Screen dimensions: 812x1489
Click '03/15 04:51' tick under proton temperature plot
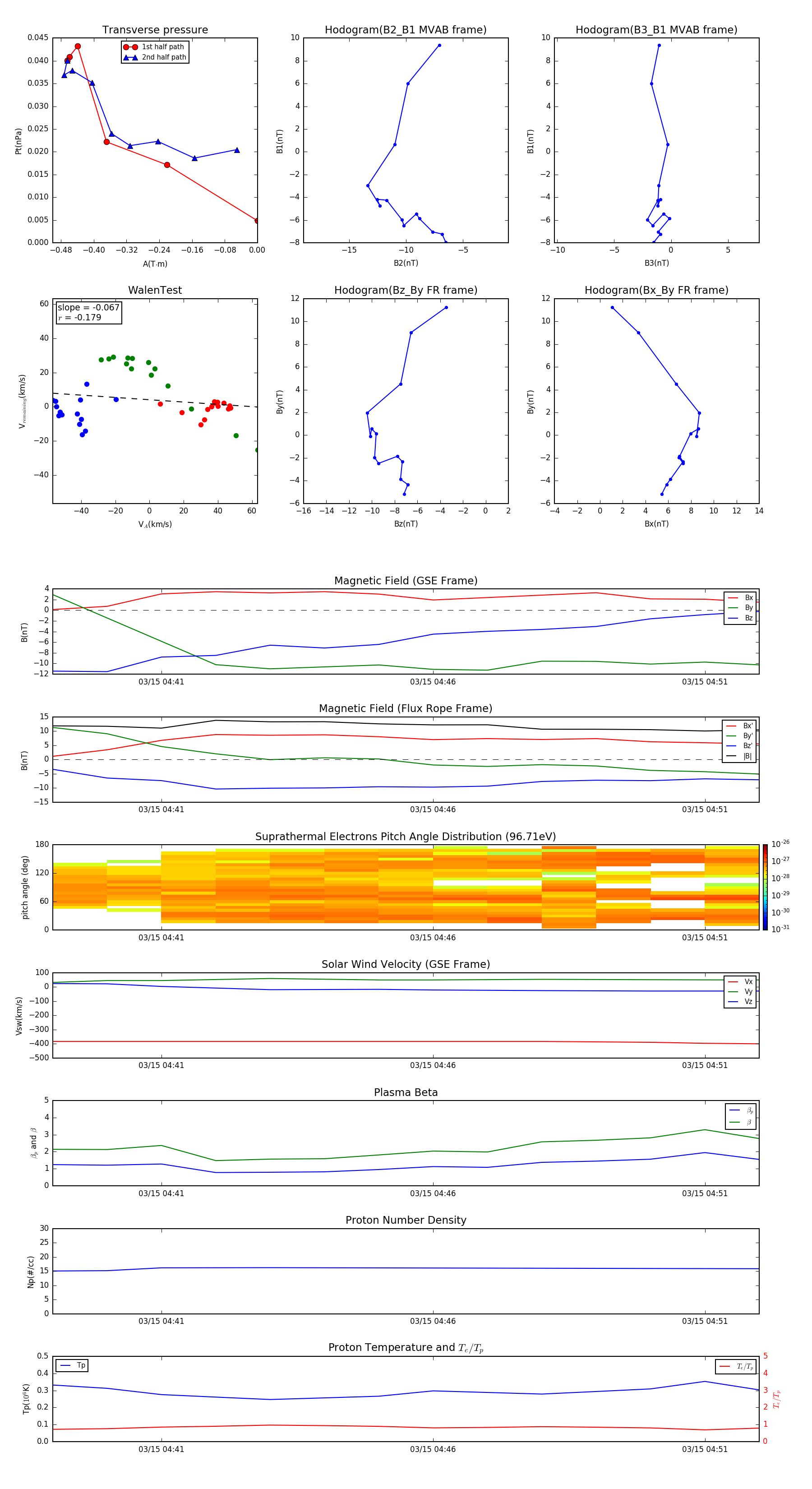tap(705, 1449)
